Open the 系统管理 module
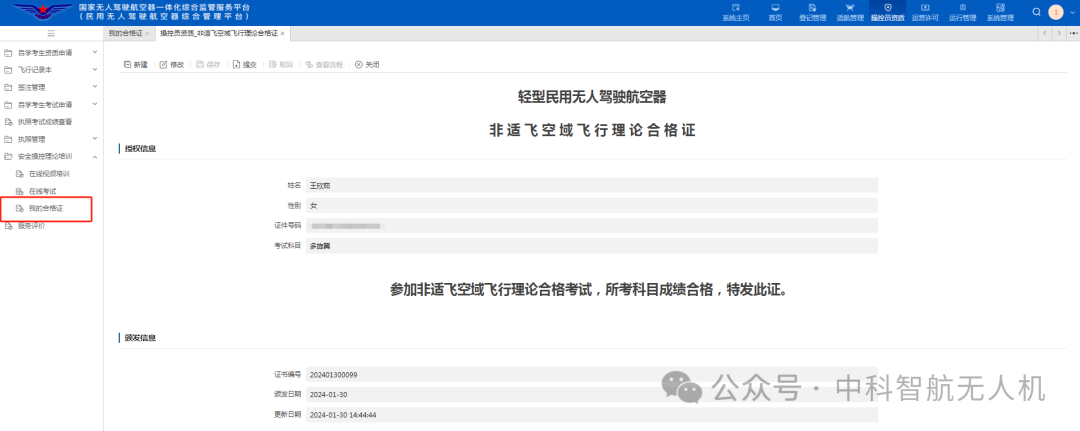This screenshot has height=431, width=1080. click(1000, 12)
